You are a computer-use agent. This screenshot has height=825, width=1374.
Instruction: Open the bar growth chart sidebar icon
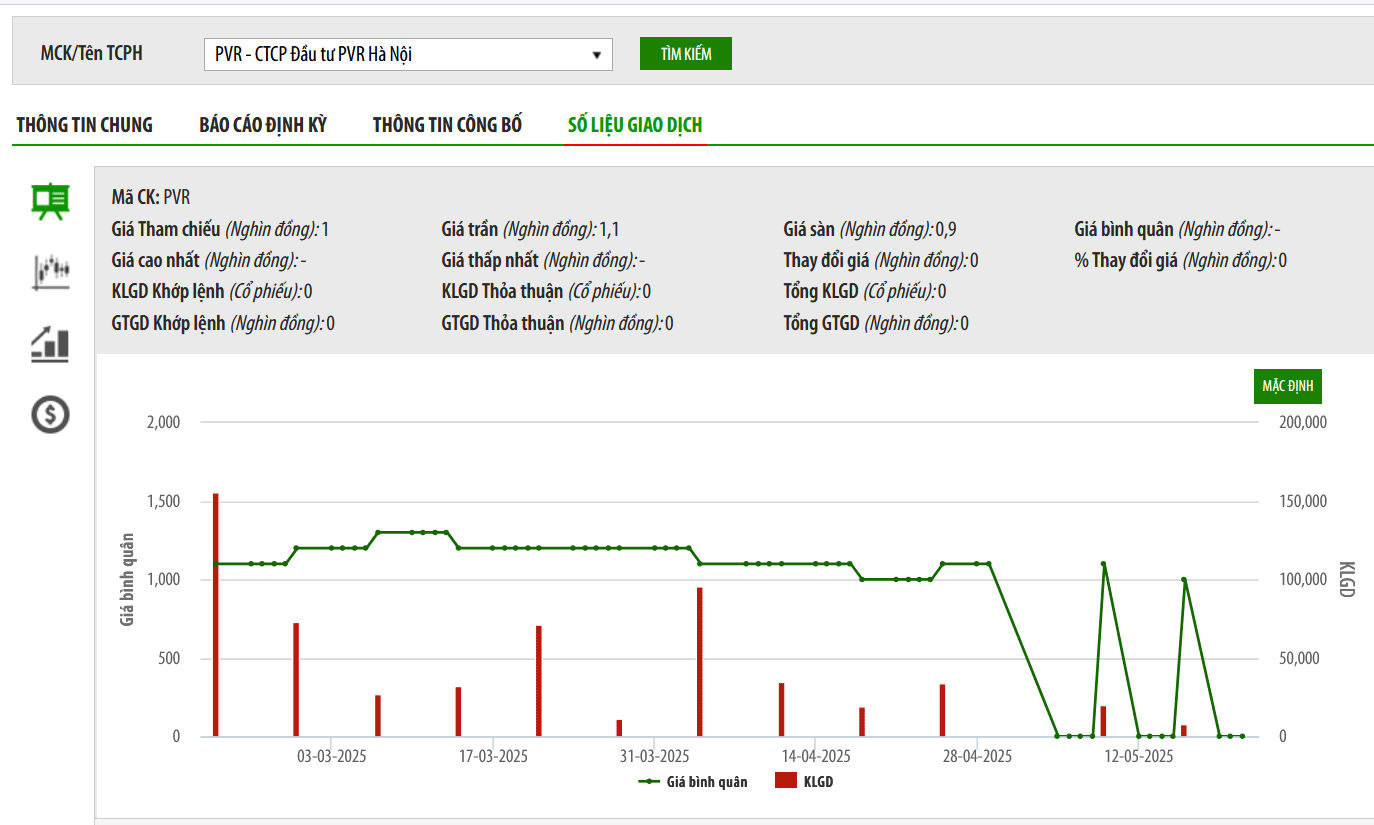(x=51, y=344)
